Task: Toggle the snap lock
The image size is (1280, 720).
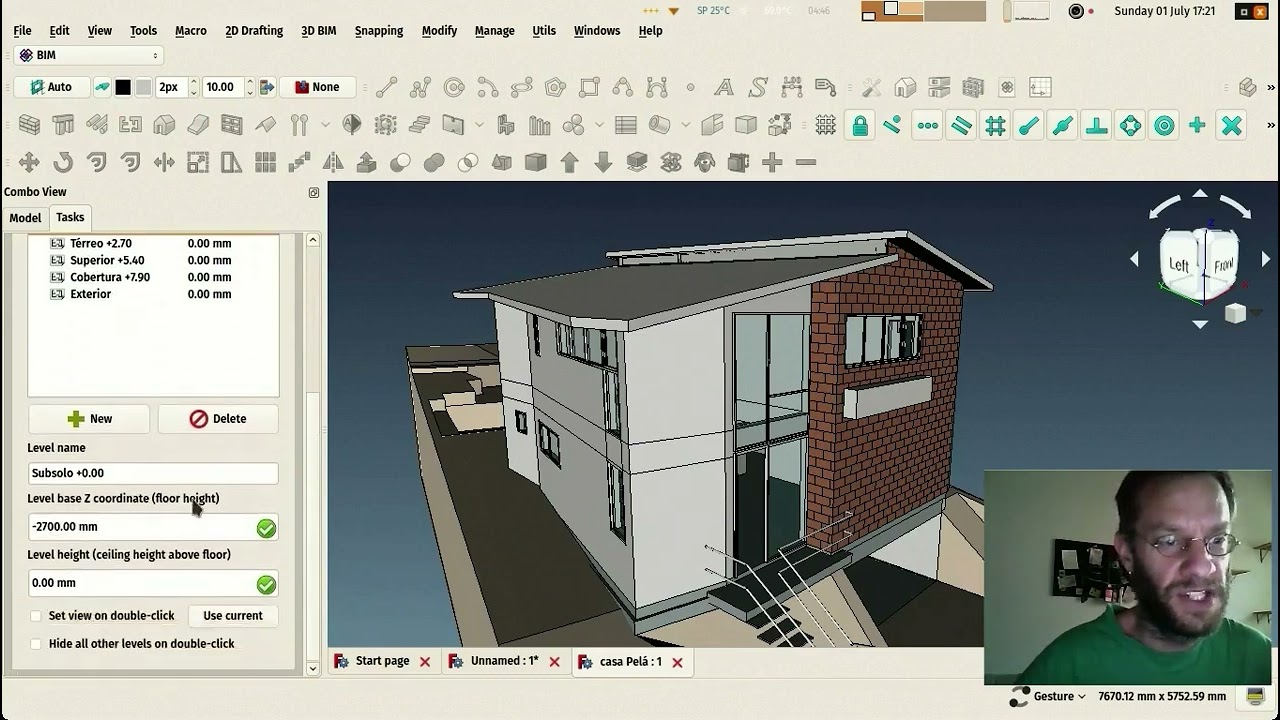Action: pyautogui.click(x=859, y=125)
